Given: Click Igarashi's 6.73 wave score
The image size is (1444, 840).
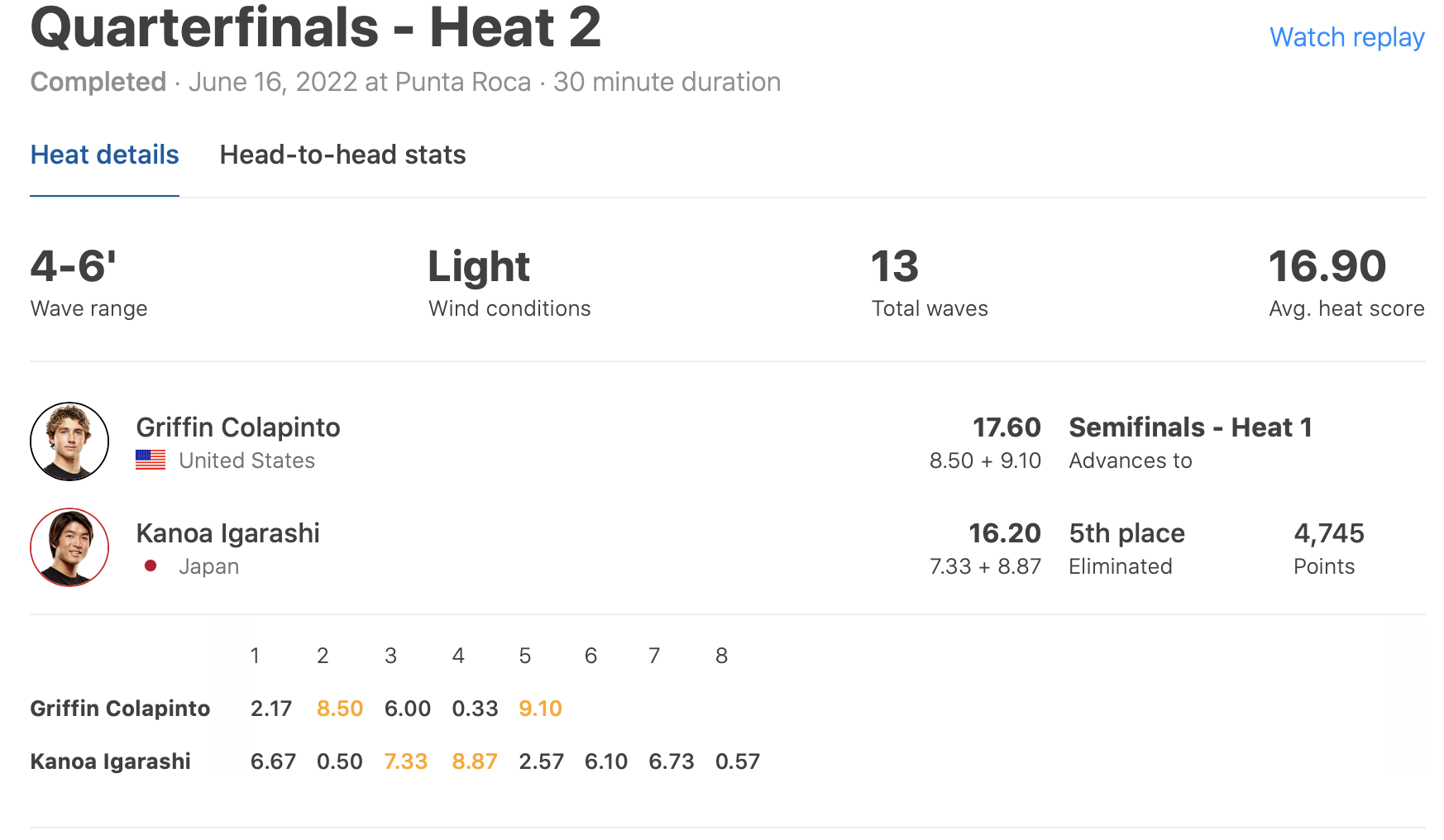Looking at the screenshot, I should 672,761.
